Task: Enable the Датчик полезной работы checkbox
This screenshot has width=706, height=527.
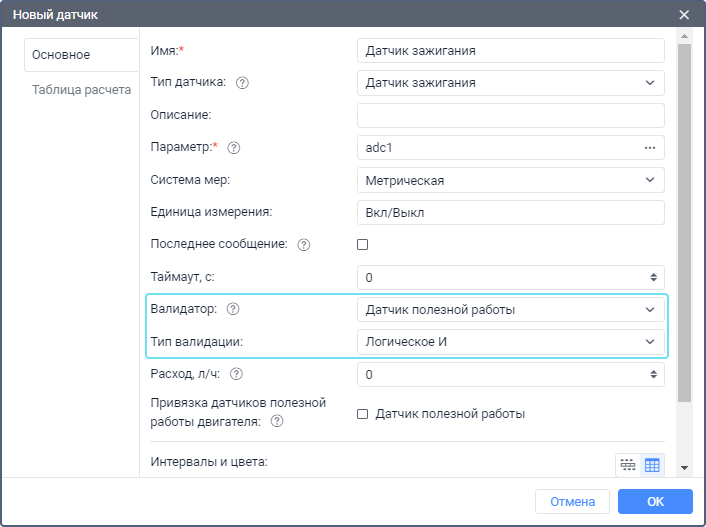Action: pyautogui.click(x=362, y=414)
